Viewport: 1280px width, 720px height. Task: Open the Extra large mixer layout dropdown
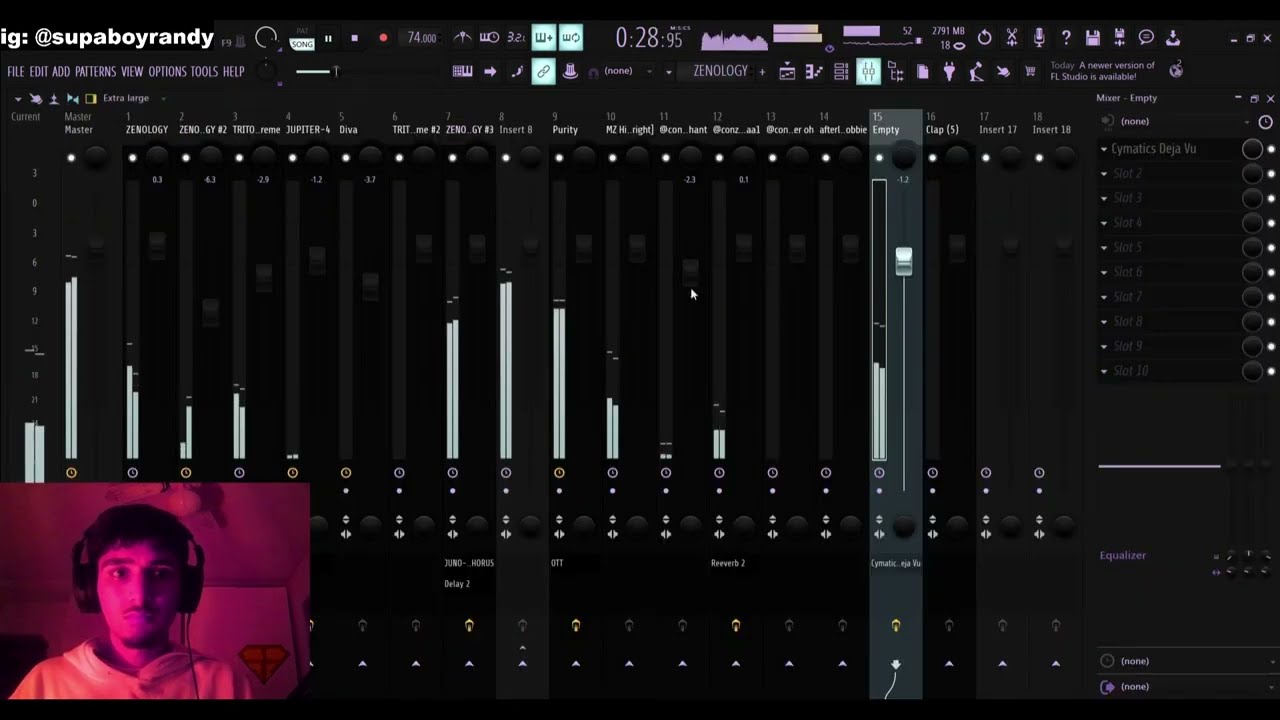click(x=132, y=98)
